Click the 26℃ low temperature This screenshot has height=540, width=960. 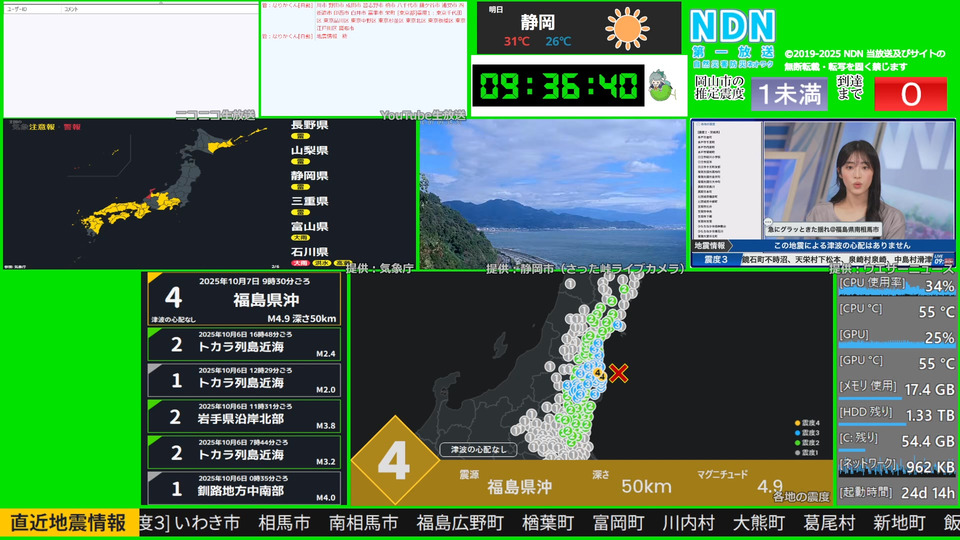(558, 42)
